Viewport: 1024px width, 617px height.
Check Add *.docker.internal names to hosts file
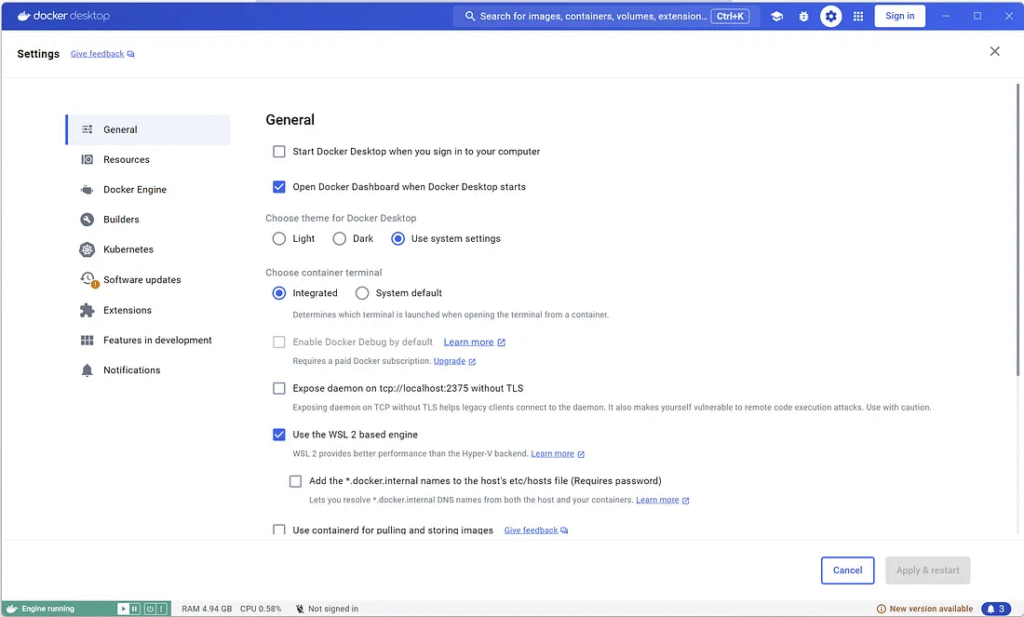coord(295,481)
